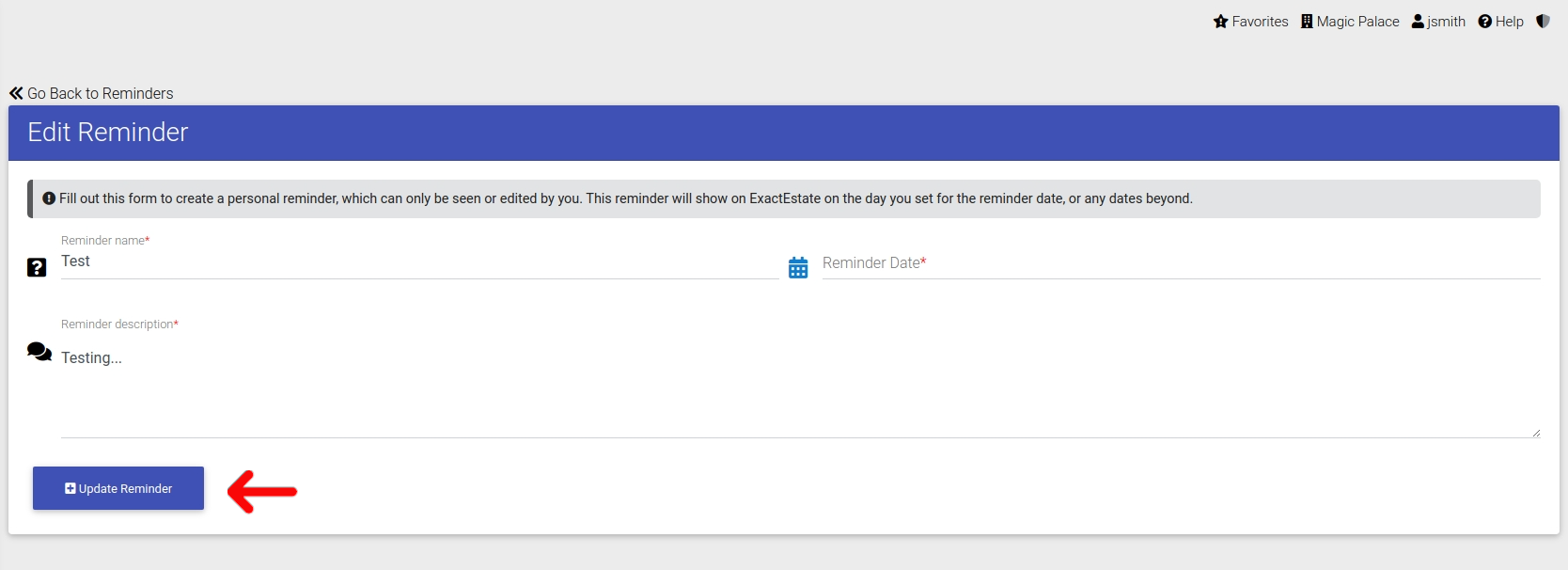Open the jsmith account menu
This screenshot has width=1568, height=570.
[1438, 22]
